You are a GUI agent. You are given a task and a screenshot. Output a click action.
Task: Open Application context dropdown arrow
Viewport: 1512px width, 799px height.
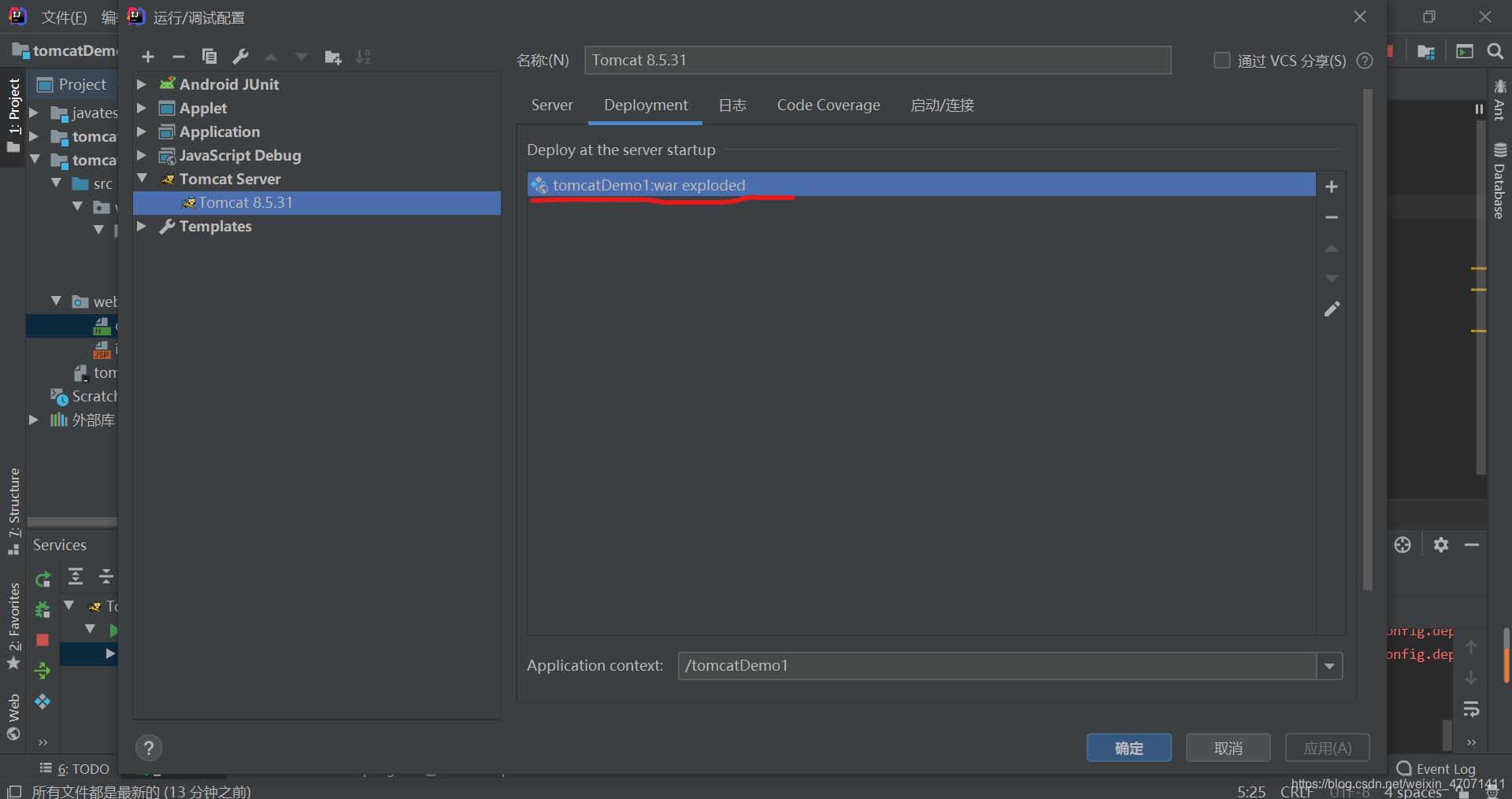coord(1329,666)
